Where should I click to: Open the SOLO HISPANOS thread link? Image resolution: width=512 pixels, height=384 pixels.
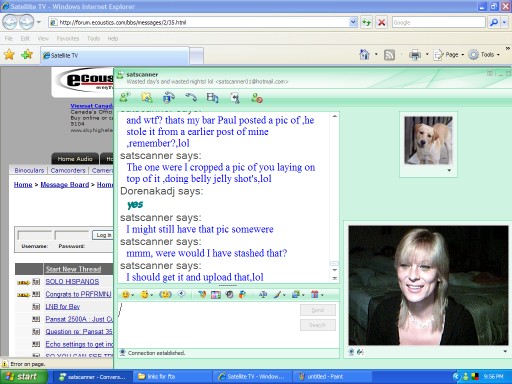(x=72, y=282)
